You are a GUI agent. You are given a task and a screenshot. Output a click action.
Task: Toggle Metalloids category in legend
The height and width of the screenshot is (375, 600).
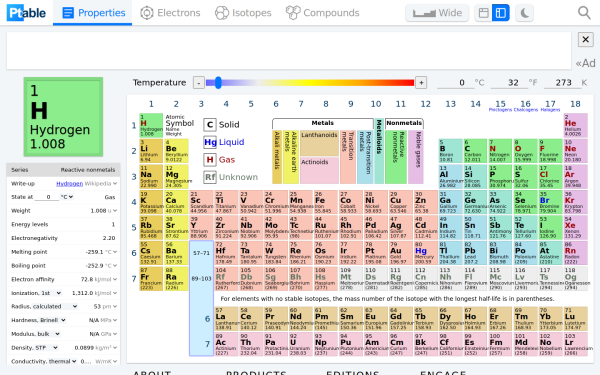point(379,151)
